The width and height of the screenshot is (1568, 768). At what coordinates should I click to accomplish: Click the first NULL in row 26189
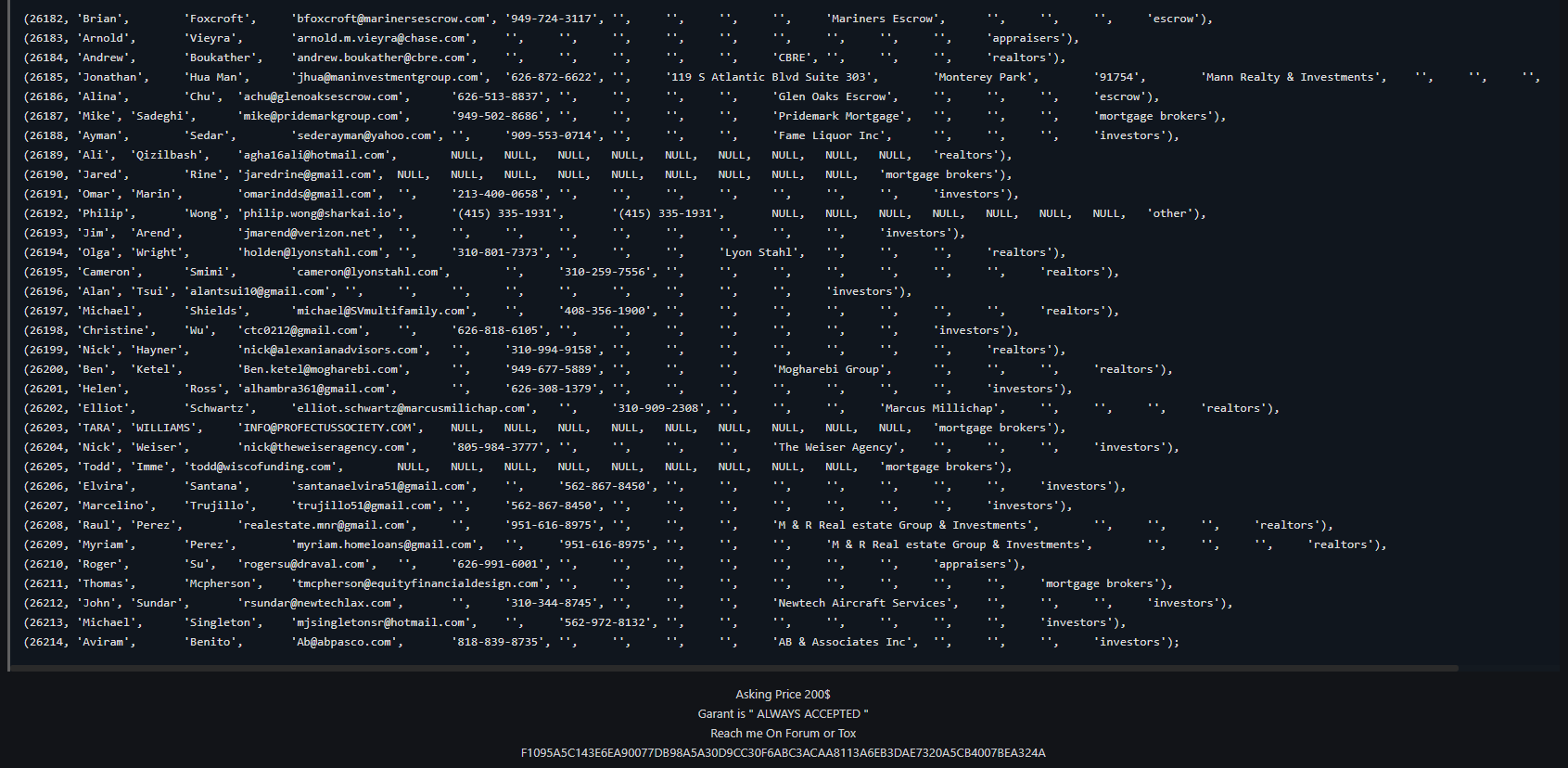(x=465, y=155)
